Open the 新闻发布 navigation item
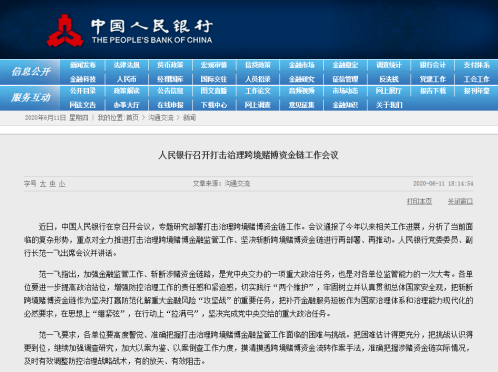Image resolution: width=498 pixels, height=372 pixels. [x=83, y=65]
